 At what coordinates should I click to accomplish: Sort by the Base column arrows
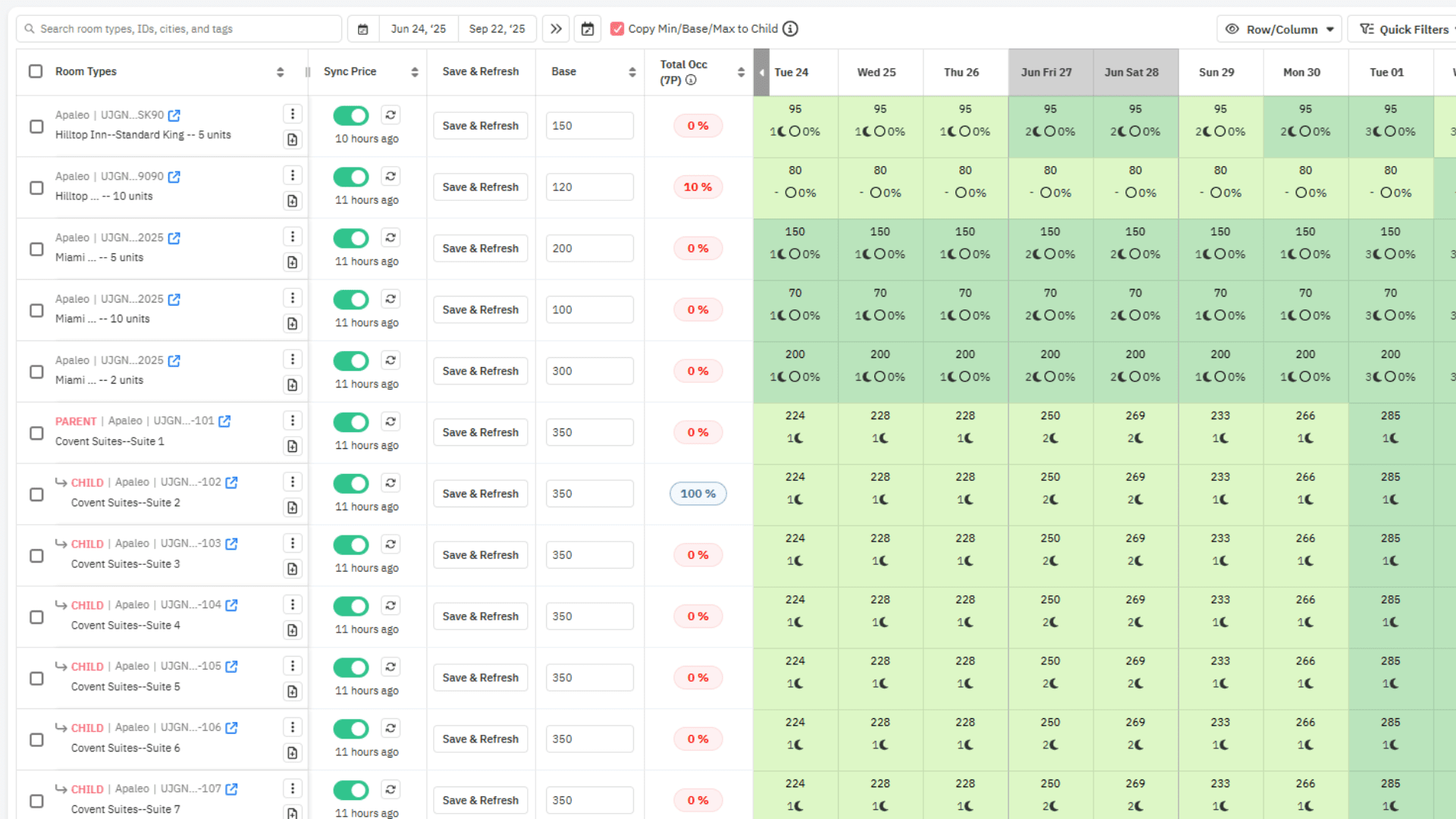(632, 72)
